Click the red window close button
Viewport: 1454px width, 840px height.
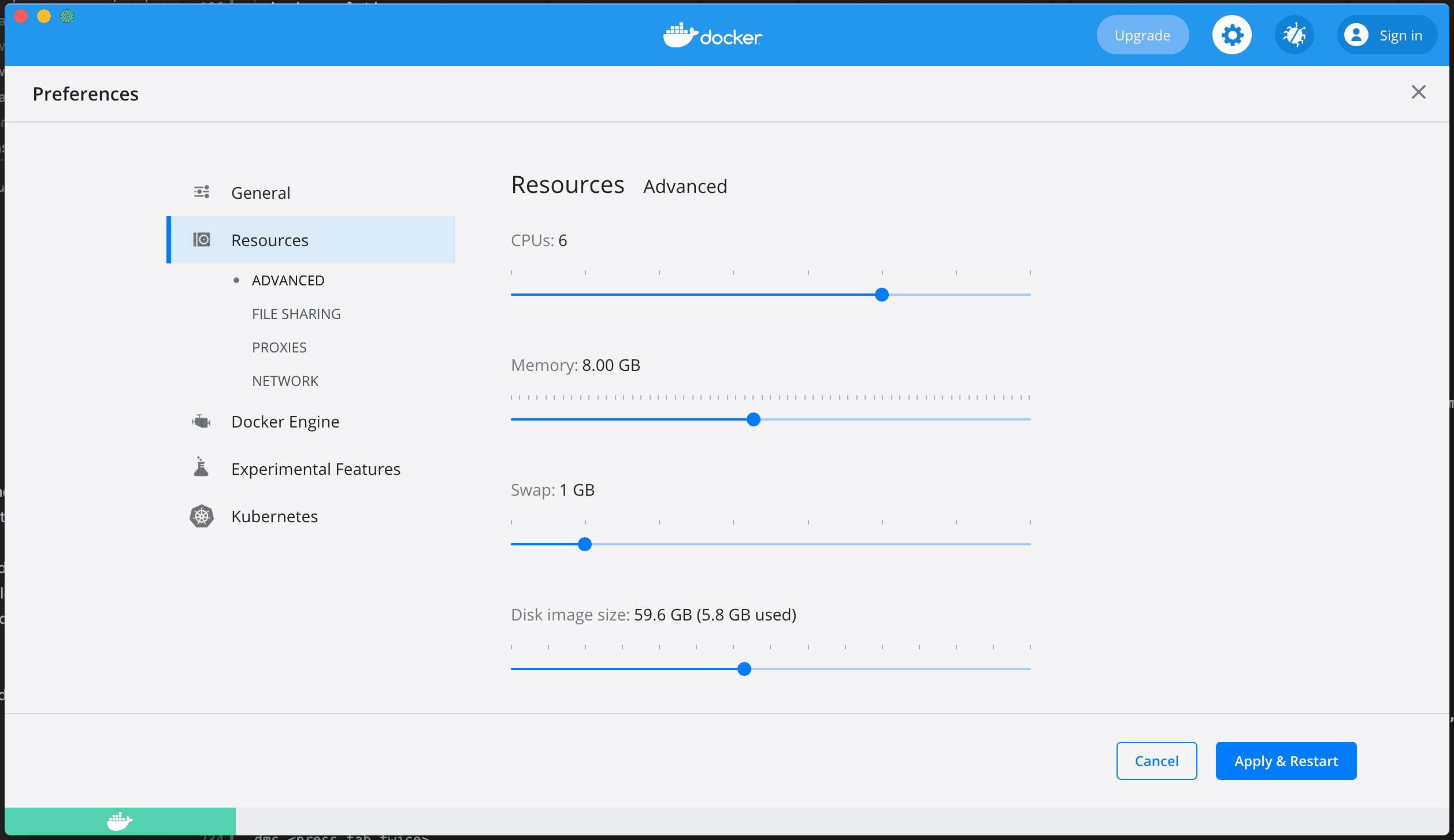[x=21, y=16]
